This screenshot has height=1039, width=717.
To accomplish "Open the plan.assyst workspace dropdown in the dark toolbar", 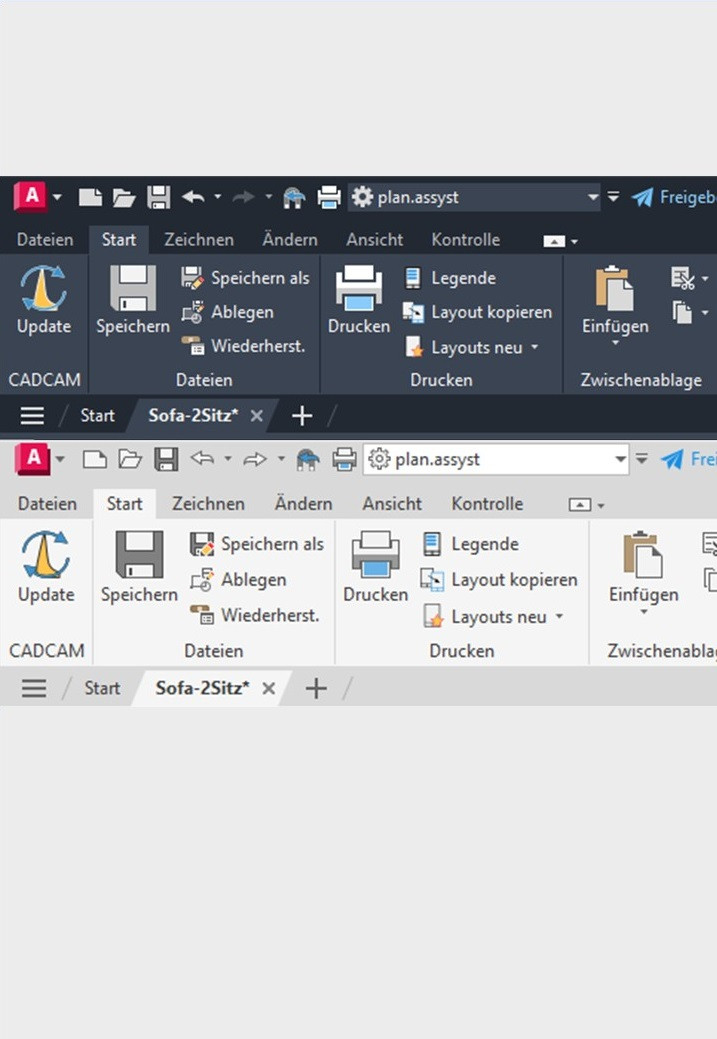I will (x=593, y=197).
